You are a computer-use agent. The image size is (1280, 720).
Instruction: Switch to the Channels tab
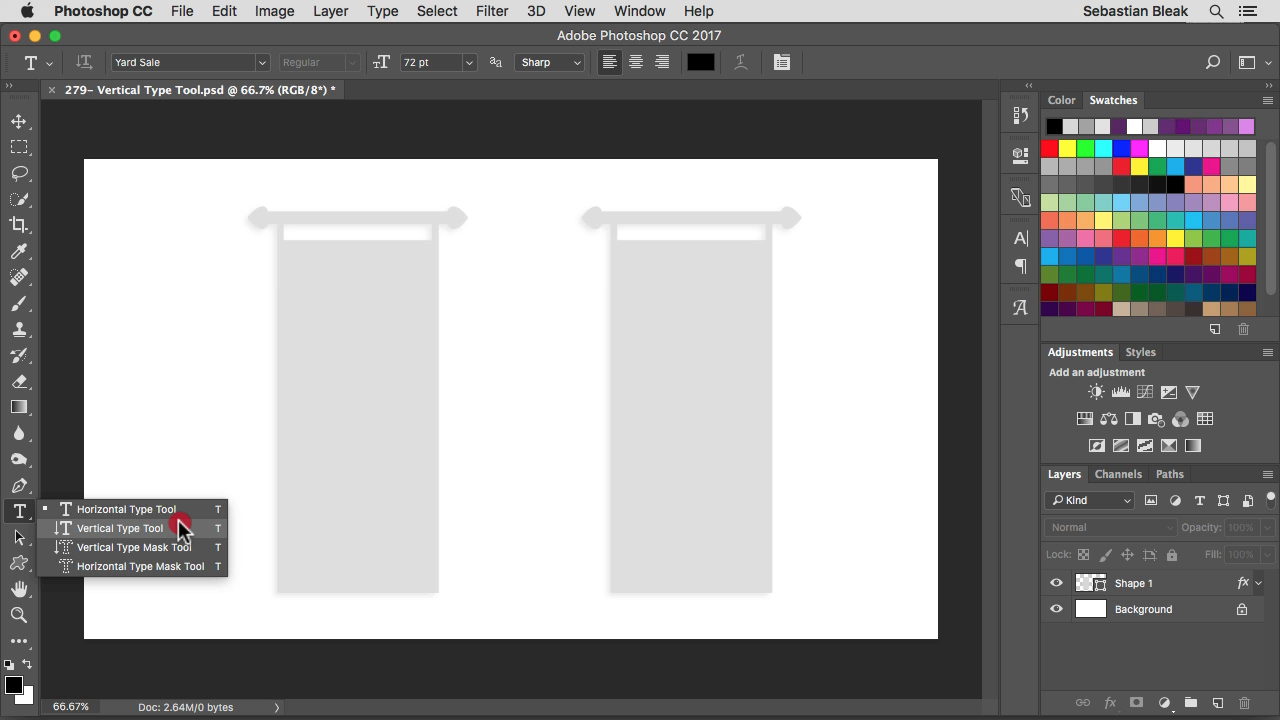point(1117,474)
